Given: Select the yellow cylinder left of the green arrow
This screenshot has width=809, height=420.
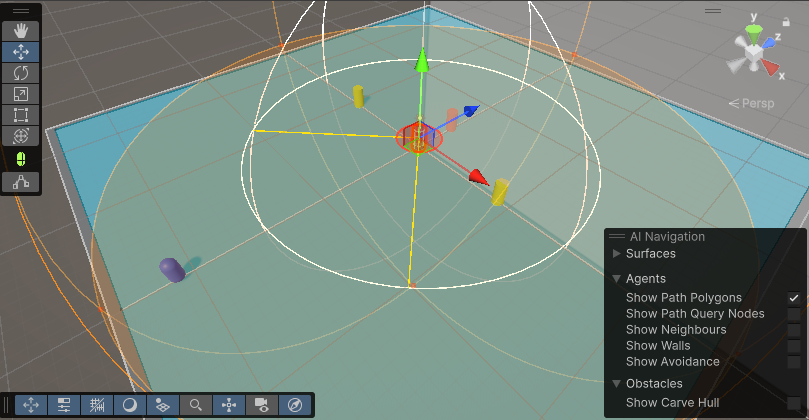Looking at the screenshot, I should pos(358,96).
